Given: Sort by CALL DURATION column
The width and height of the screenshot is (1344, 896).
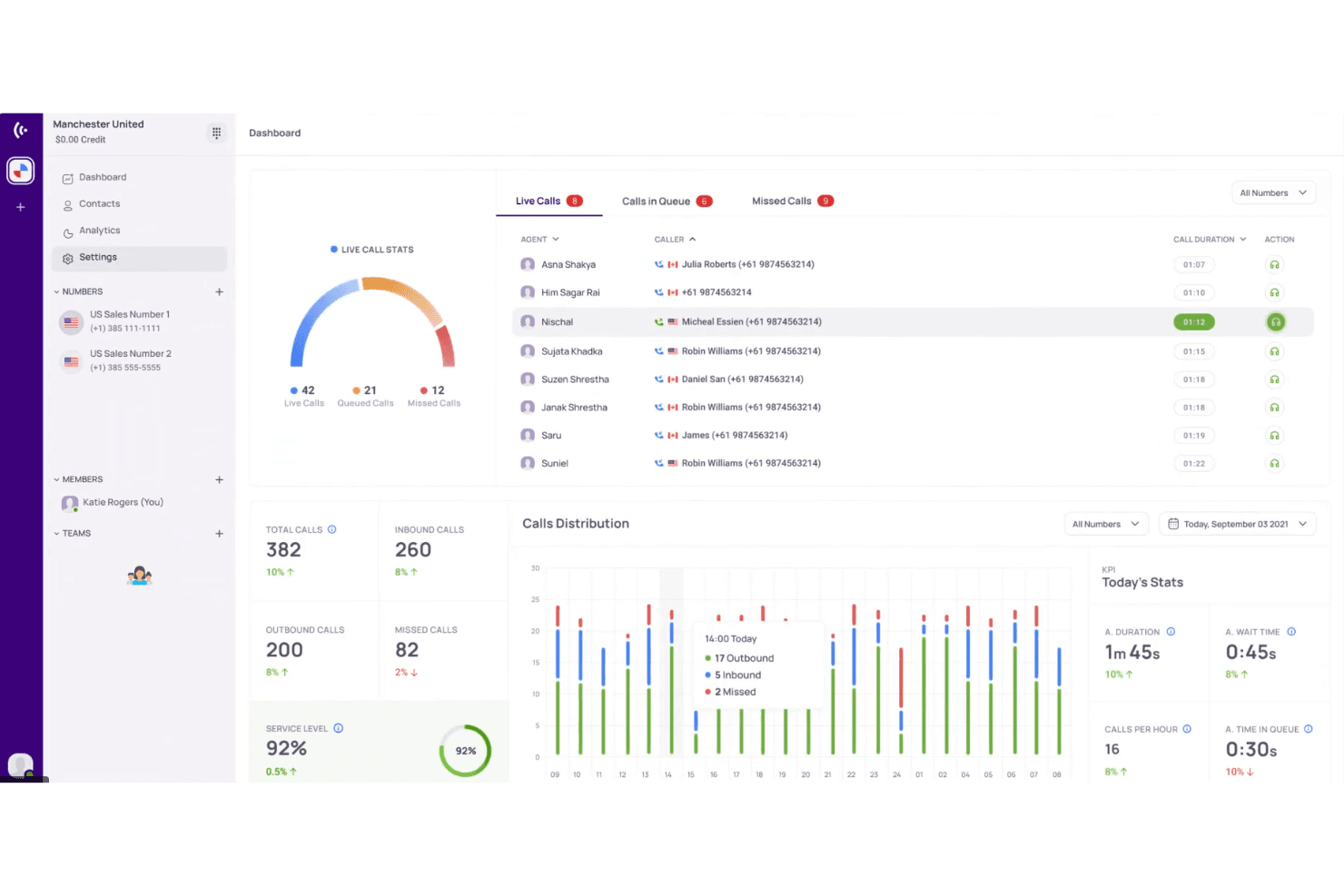Looking at the screenshot, I should (1210, 240).
